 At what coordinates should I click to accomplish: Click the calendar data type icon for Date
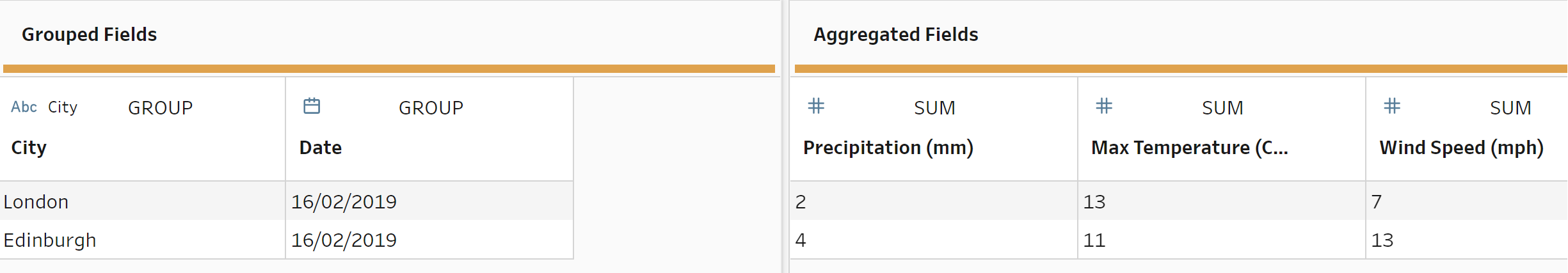(312, 106)
